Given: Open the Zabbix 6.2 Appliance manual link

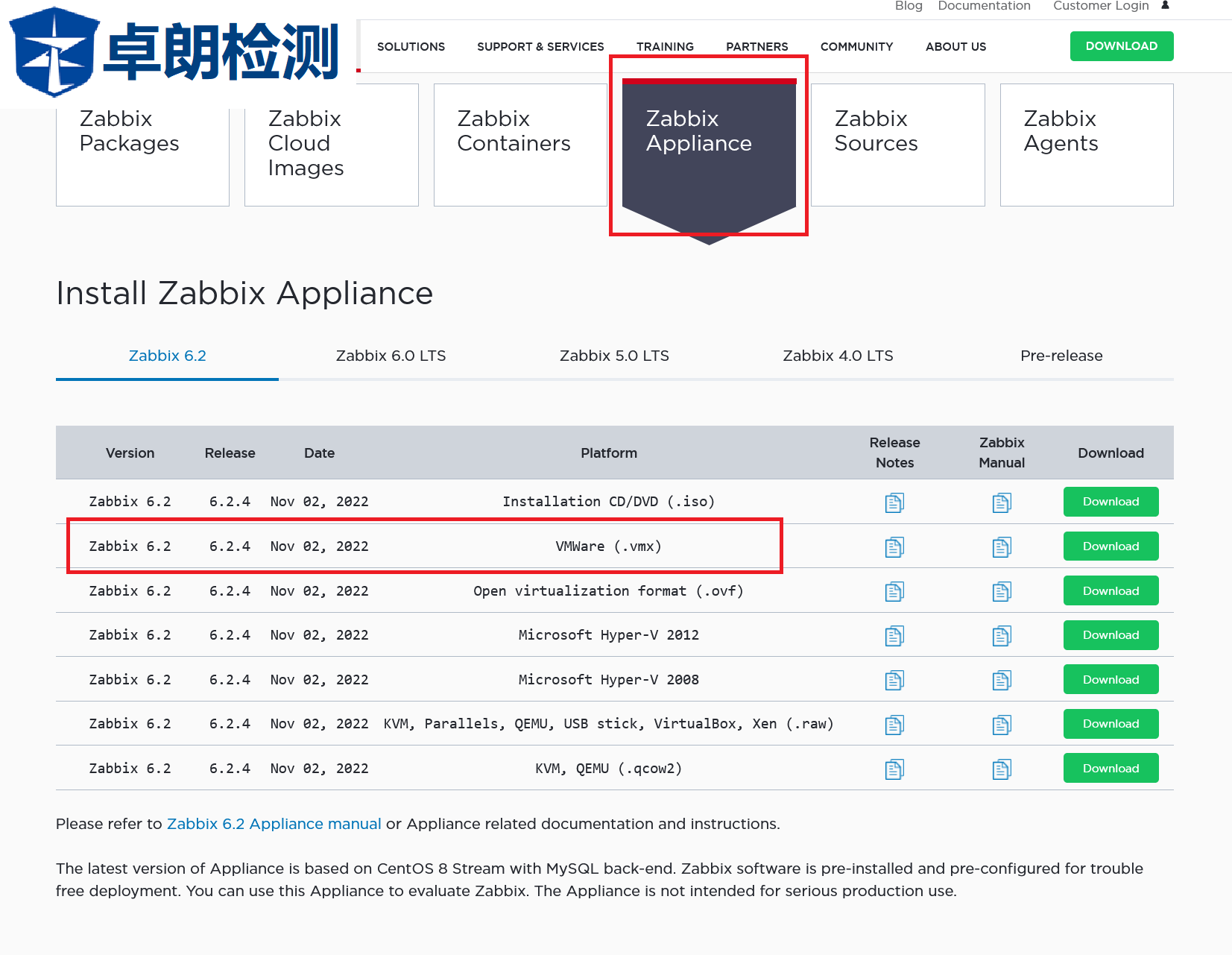Looking at the screenshot, I should click(x=274, y=824).
